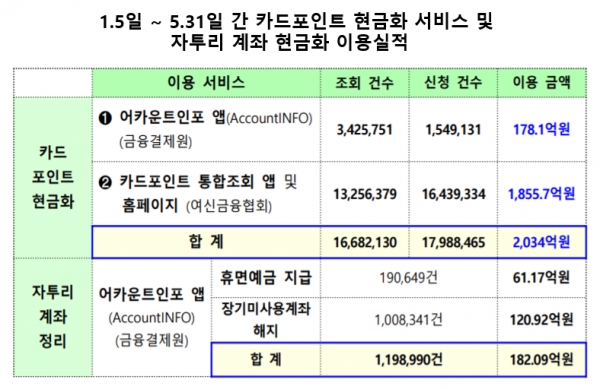Select the '신청 건수' column header
The height and width of the screenshot is (389, 600).
click(x=453, y=83)
